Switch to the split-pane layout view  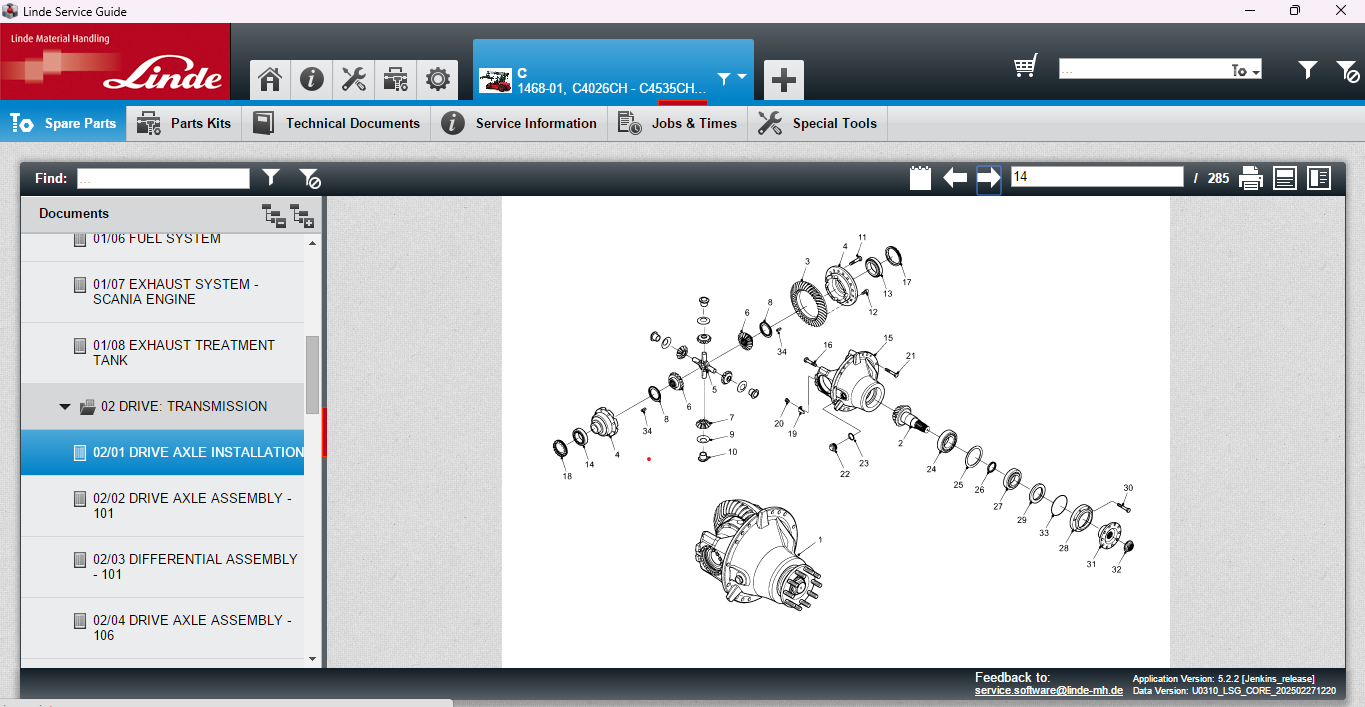1319,178
